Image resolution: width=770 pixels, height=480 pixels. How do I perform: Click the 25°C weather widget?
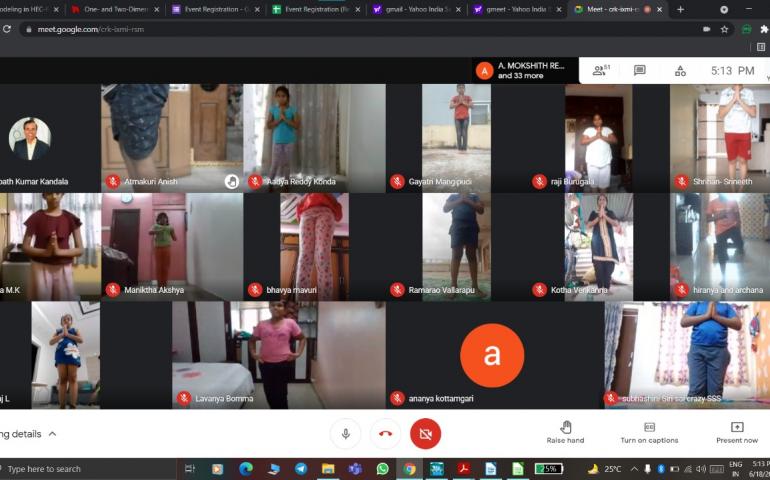click(x=605, y=469)
